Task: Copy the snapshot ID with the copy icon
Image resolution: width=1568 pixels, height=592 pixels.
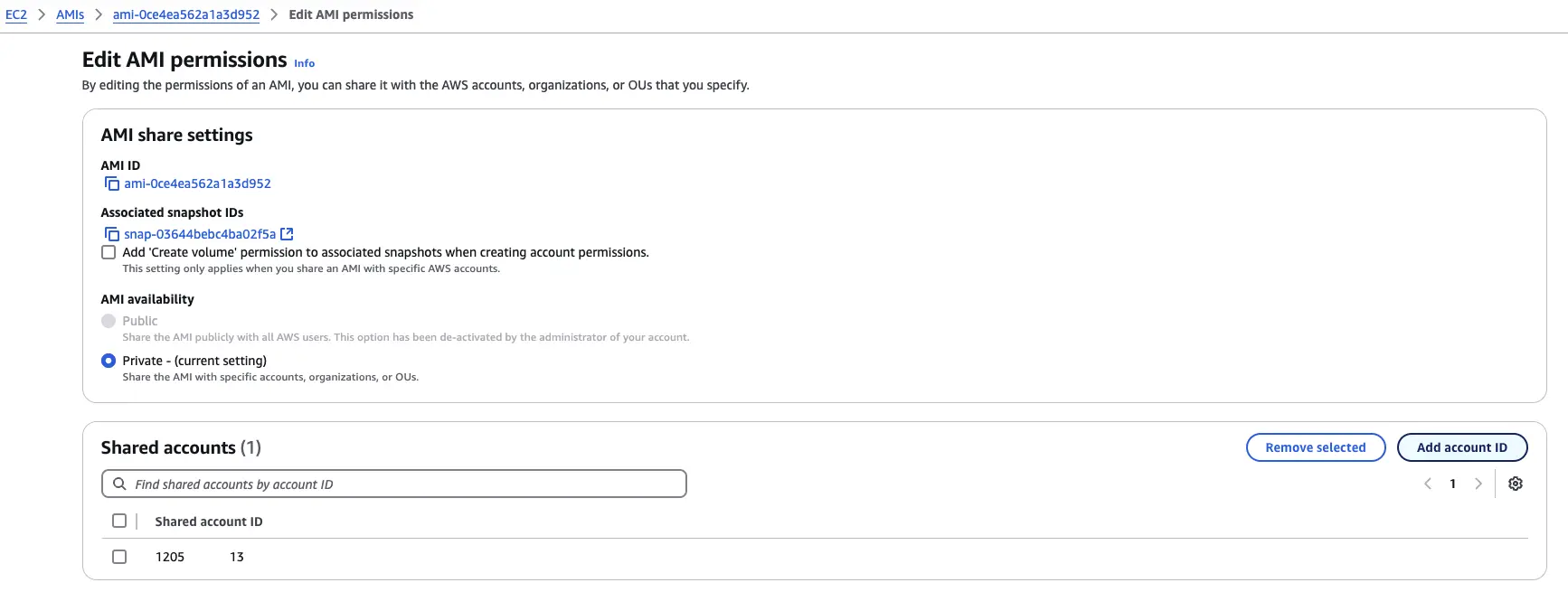Action: (112, 234)
